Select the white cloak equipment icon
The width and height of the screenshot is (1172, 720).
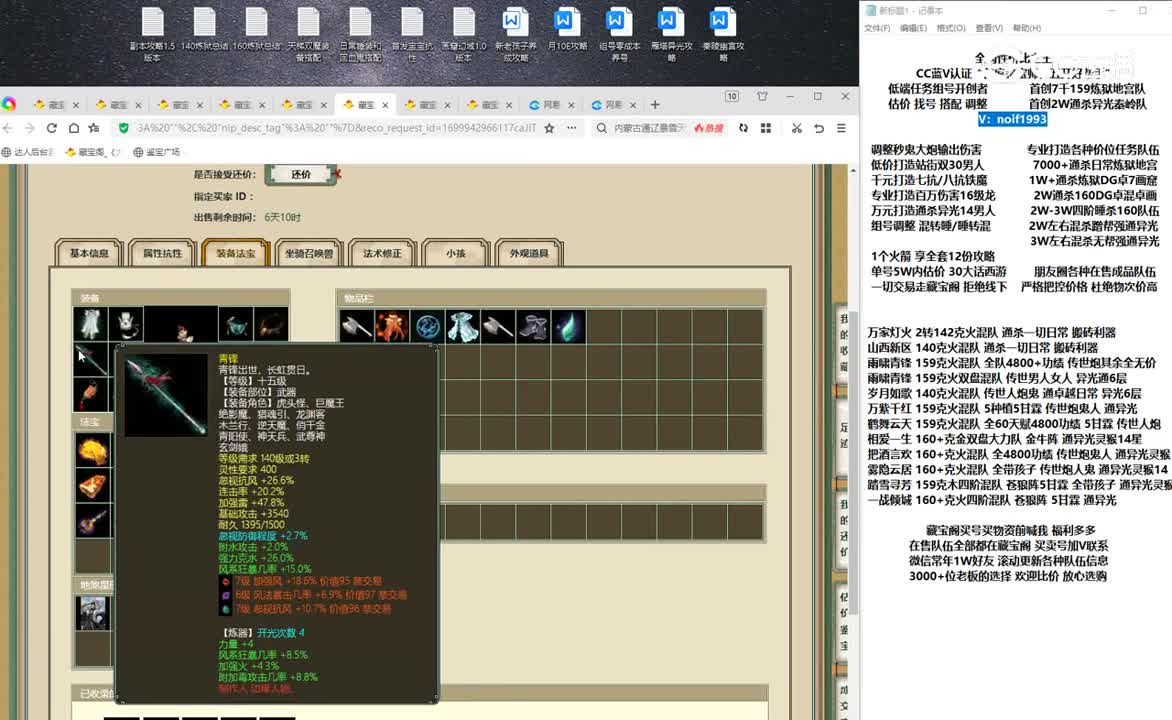[x=90, y=324]
